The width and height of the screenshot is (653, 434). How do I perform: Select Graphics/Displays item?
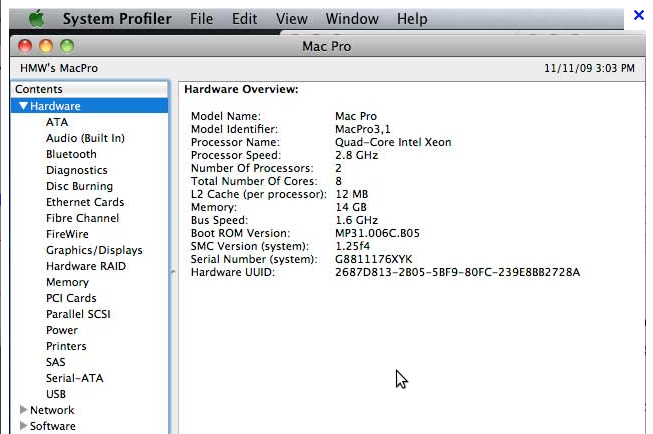pos(94,250)
